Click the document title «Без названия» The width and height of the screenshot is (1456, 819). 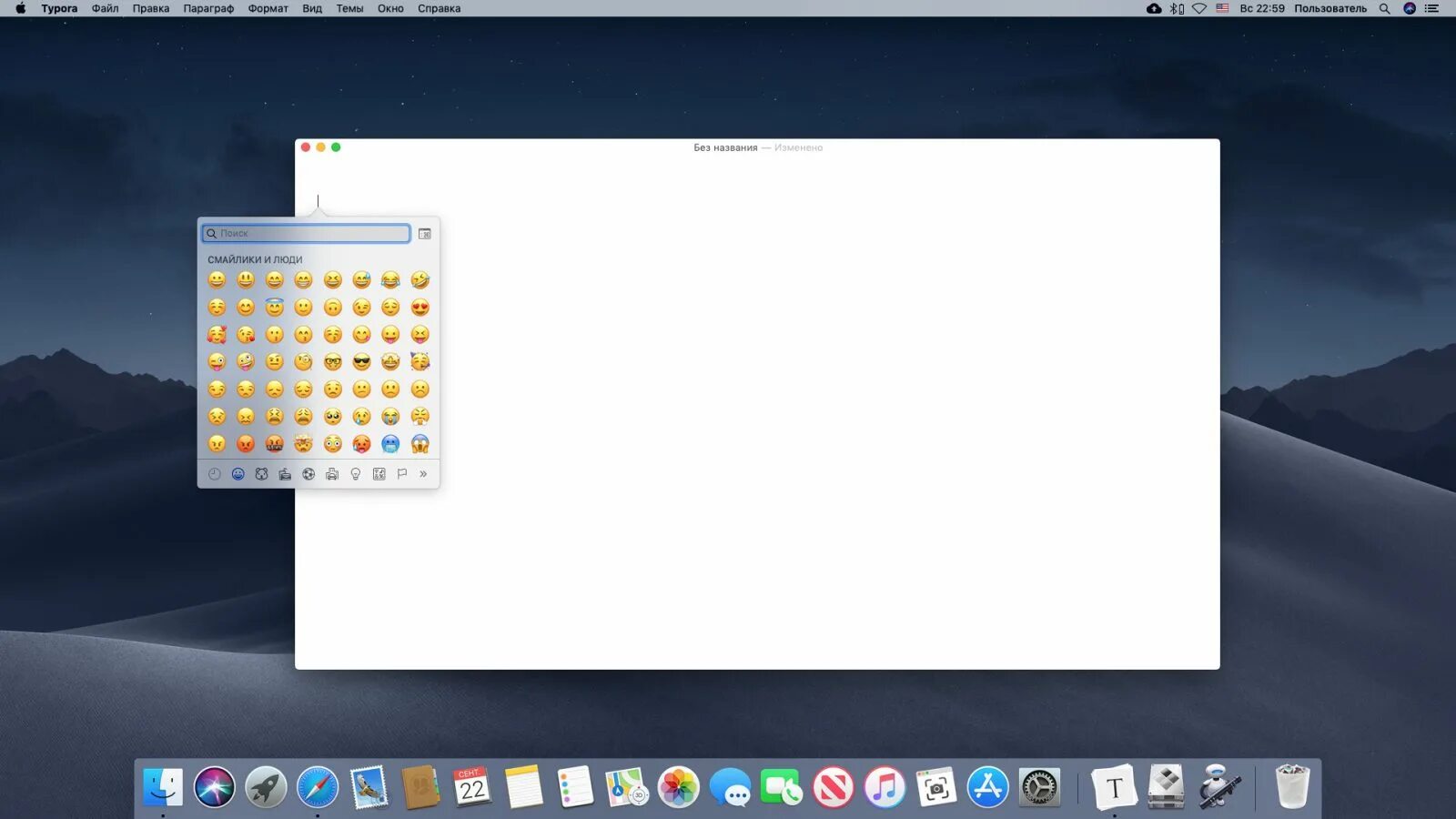[x=725, y=147]
